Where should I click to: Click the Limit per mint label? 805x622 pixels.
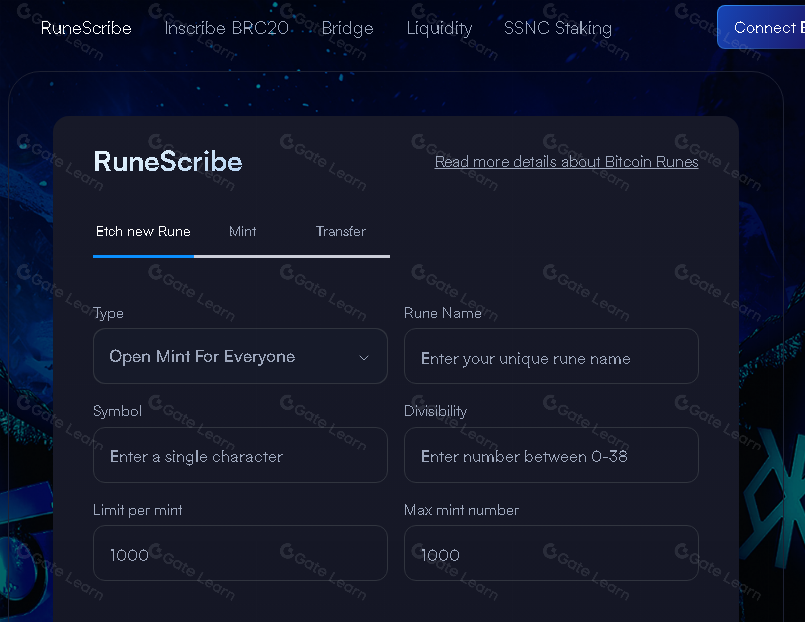[138, 510]
